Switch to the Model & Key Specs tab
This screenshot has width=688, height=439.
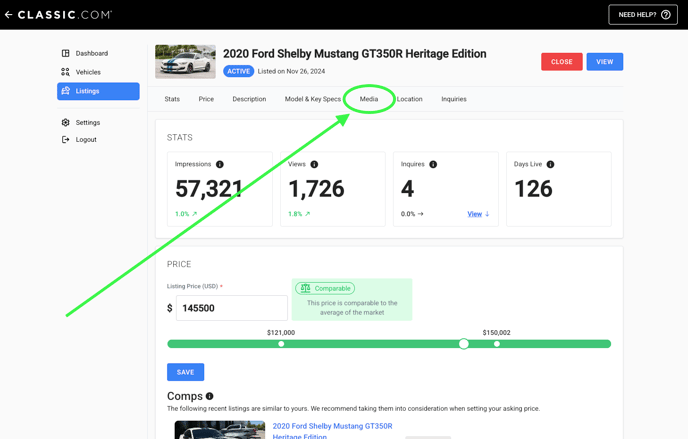pos(312,99)
